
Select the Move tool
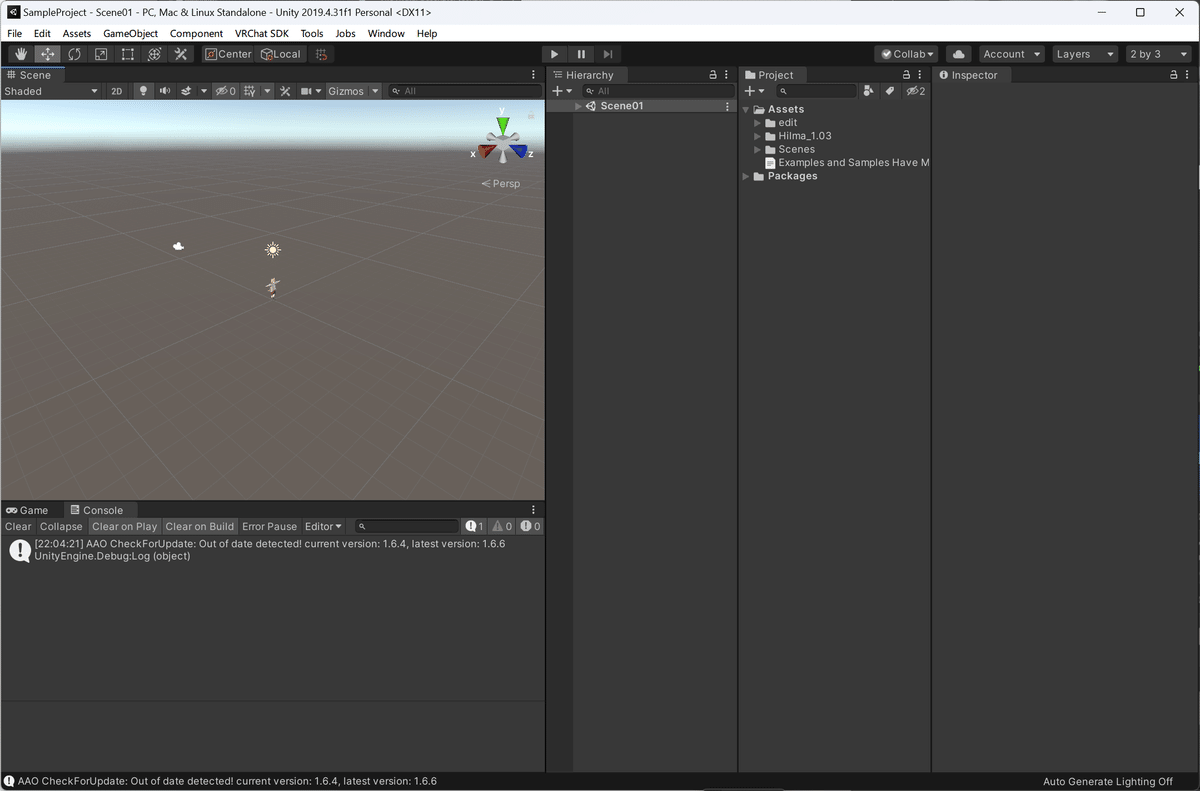47,54
